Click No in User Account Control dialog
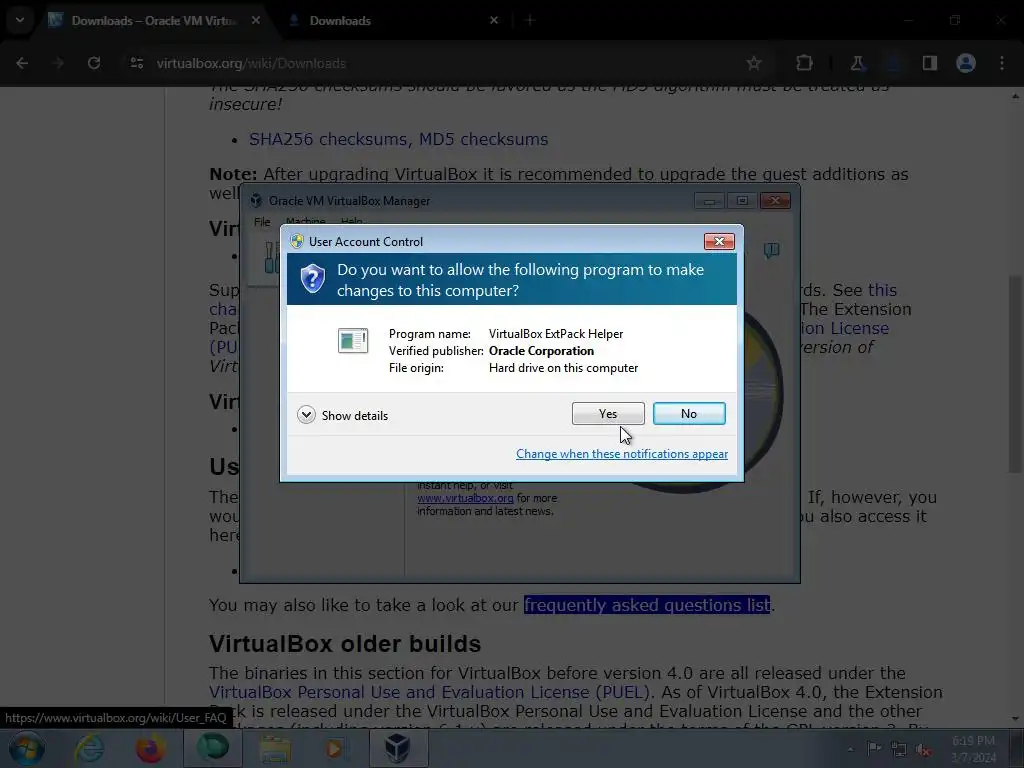The image size is (1024, 768). click(689, 413)
